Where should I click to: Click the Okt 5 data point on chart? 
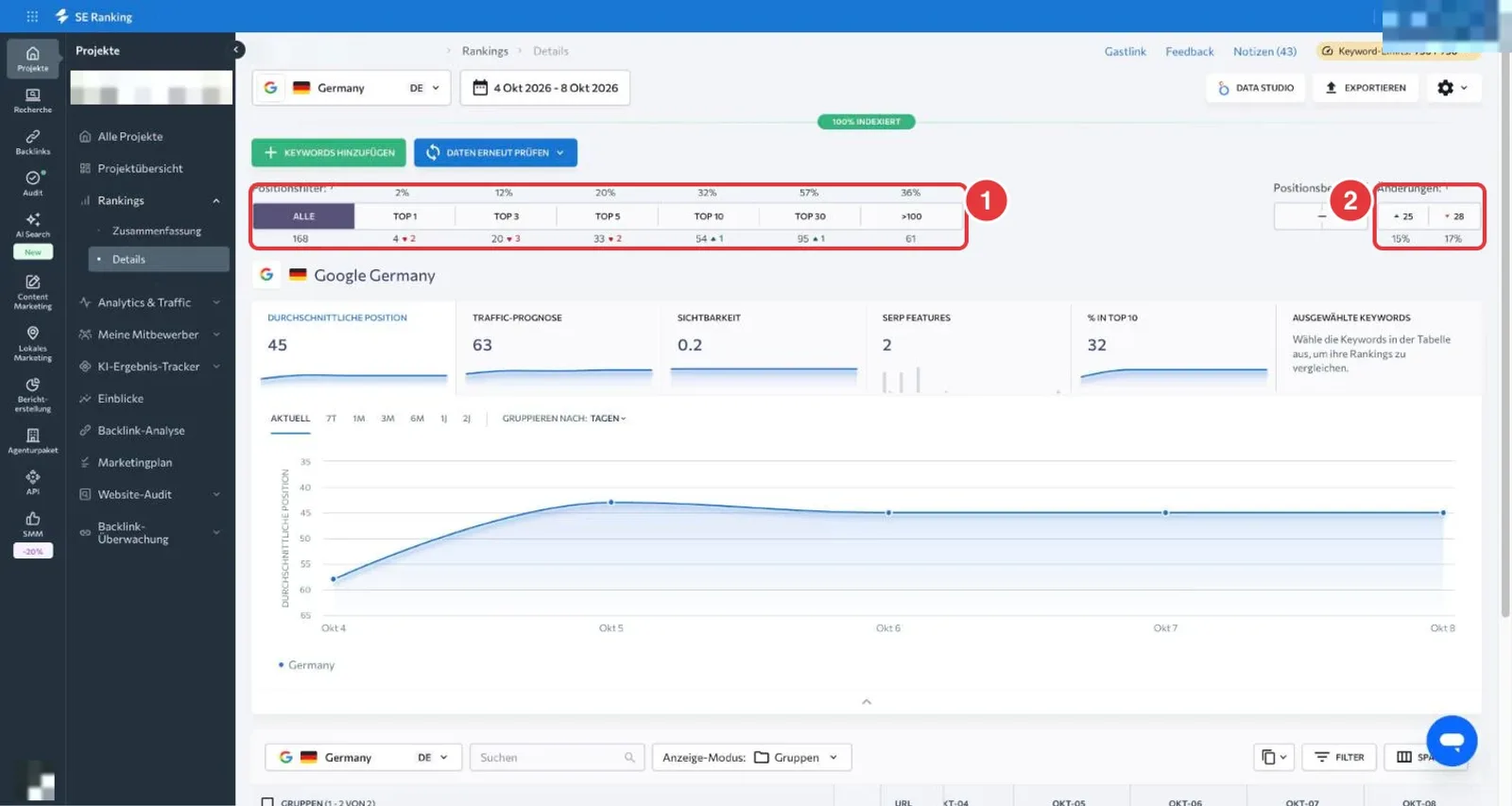tap(610, 502)
